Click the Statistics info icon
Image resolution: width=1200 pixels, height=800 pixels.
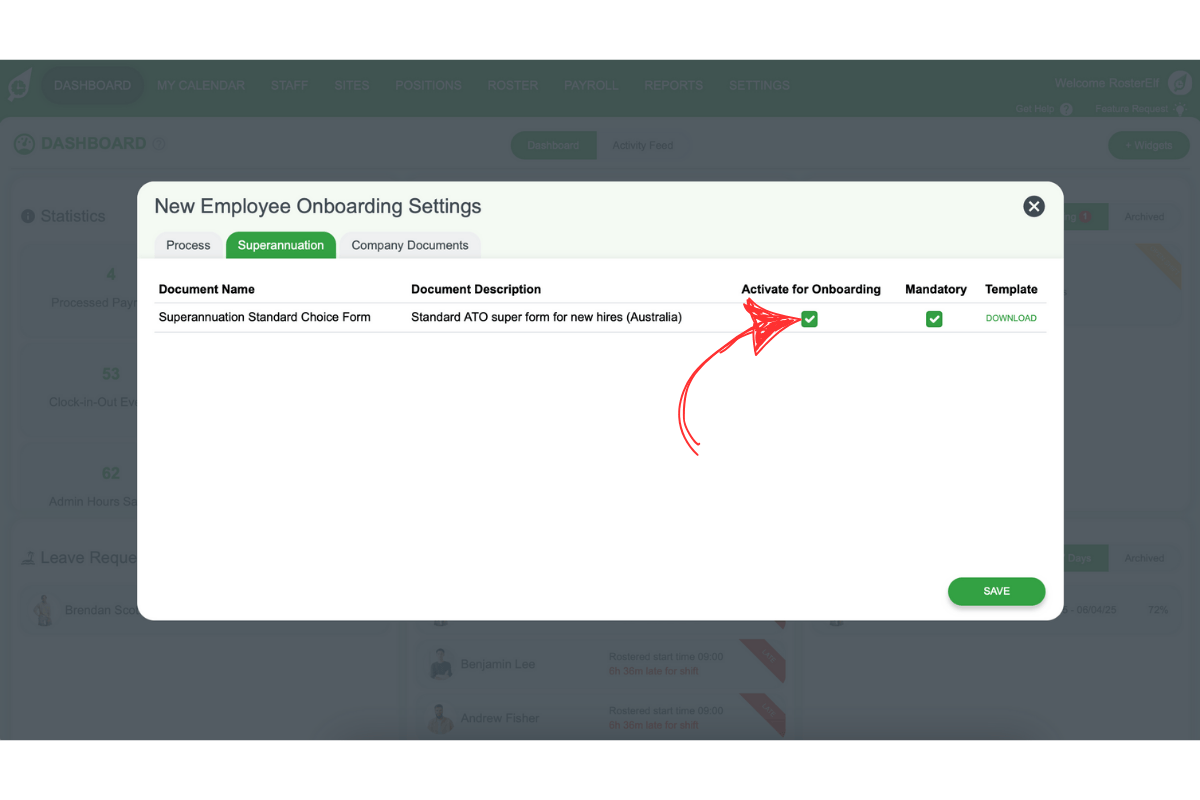click(28, 216)
